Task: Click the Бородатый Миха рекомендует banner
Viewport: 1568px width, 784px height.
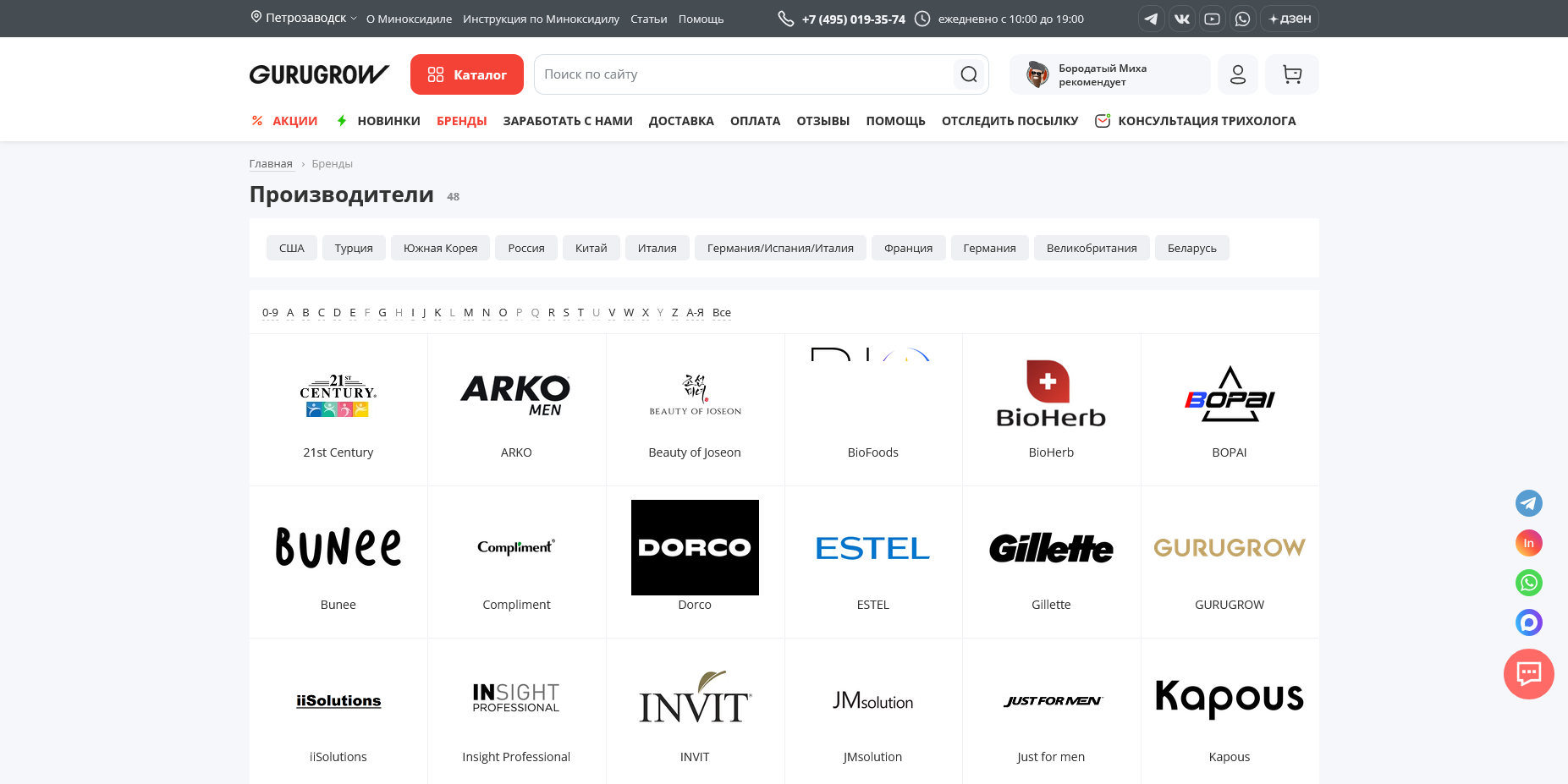Action: click(x=1109, y=74)
